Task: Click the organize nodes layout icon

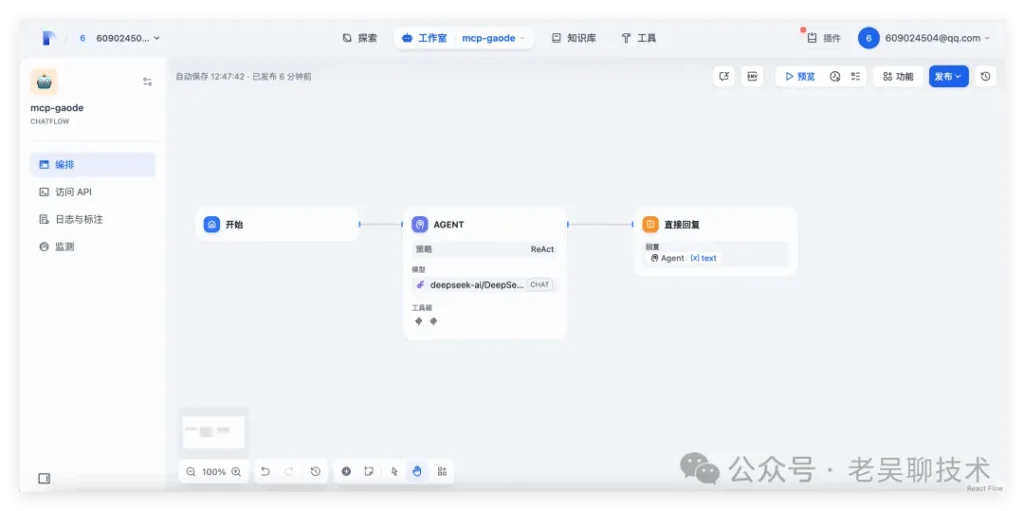Action: (x=442, y=471)
